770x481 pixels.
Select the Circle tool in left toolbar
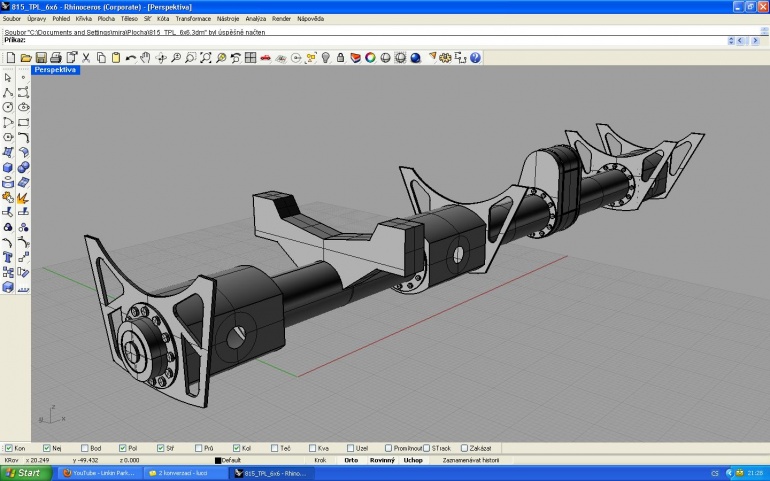coord(8,107)
